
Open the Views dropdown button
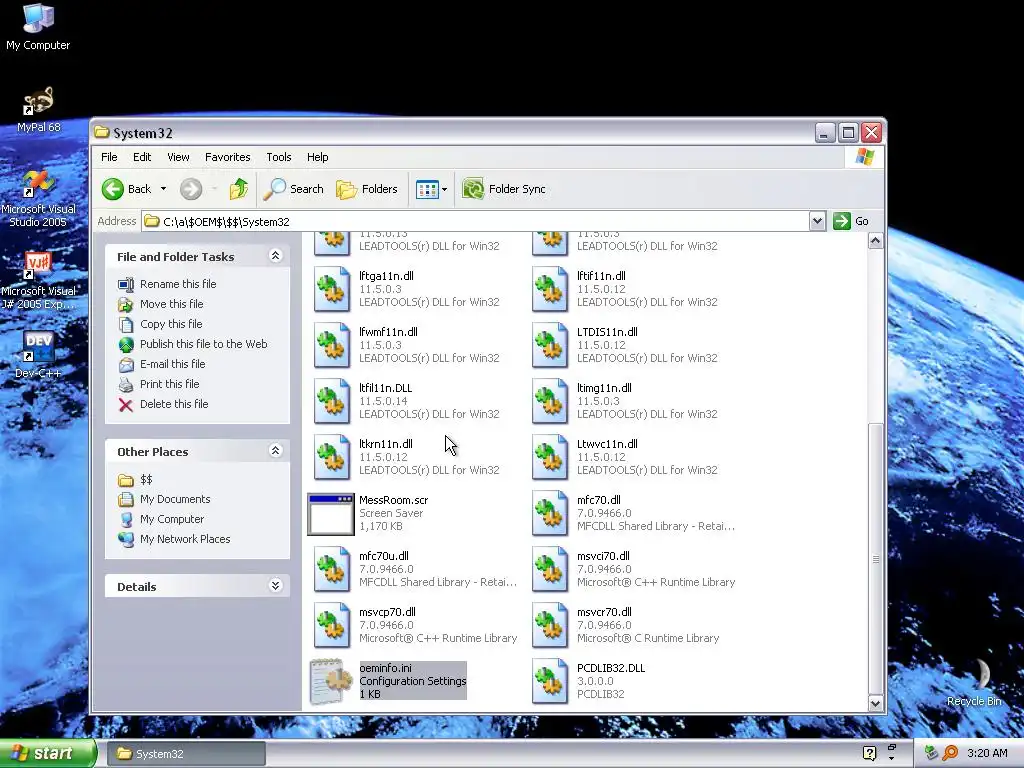tap(432, 189)
